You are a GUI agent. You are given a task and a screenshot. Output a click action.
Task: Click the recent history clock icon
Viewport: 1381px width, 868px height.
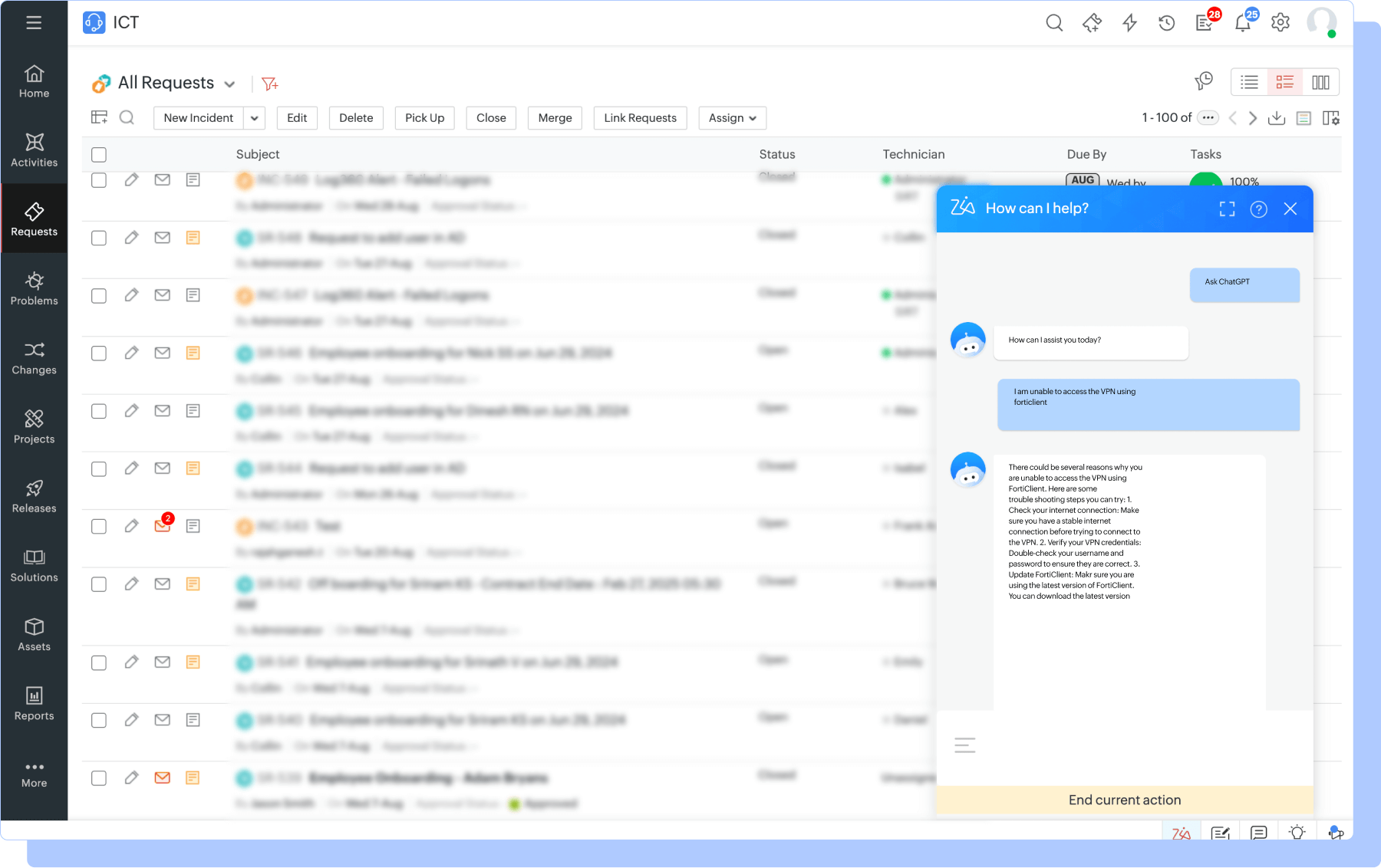1167,23
